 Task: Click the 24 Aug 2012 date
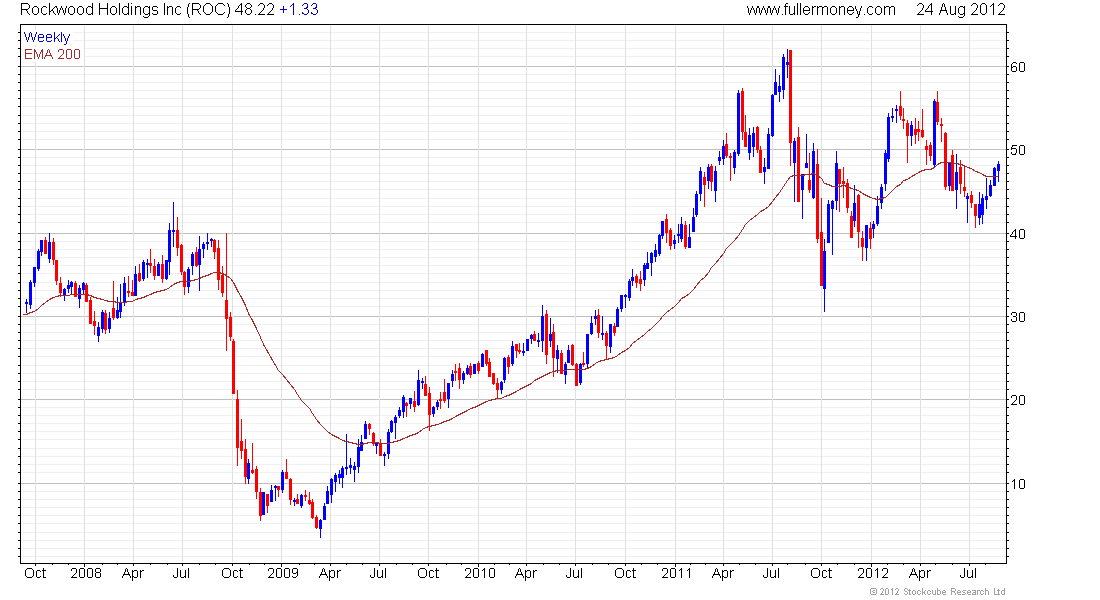pyautogui.click(x=960, y=10)
